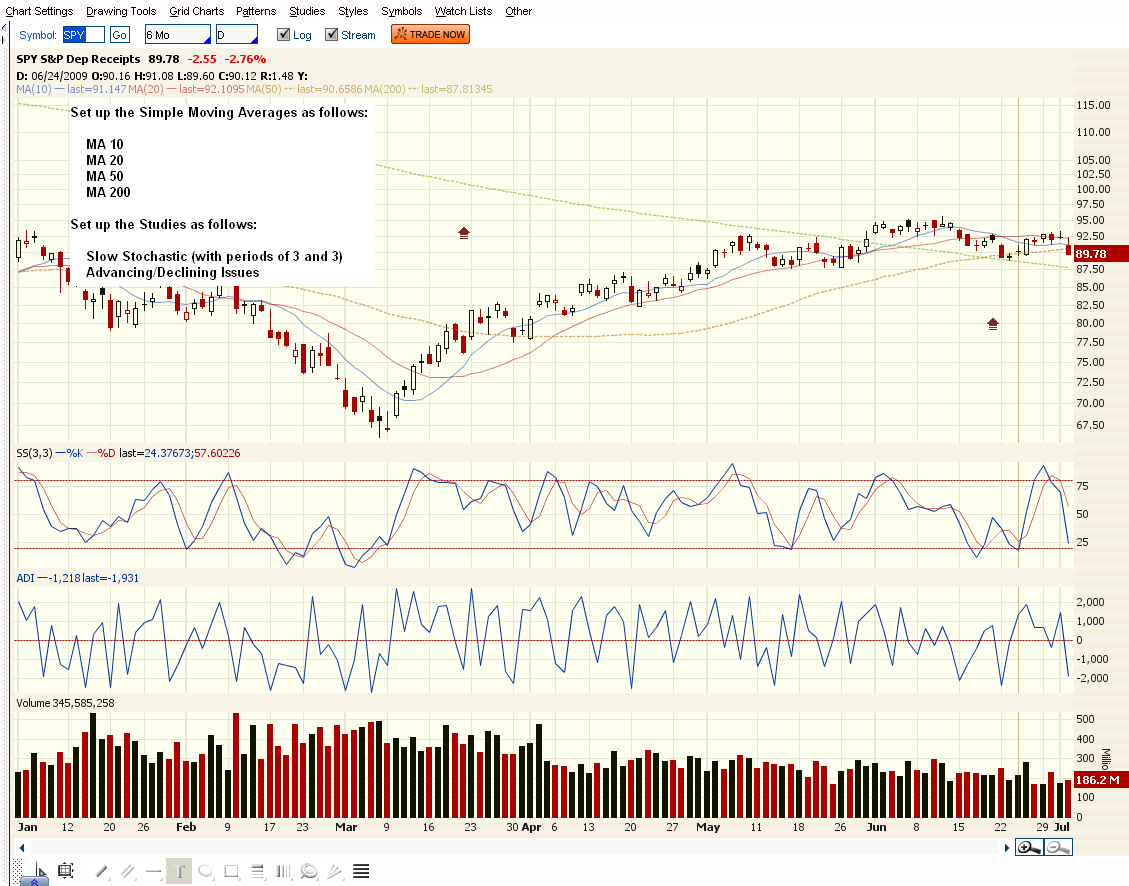Select the horizontal line drawing tool
This screenshot has width=1129, height=886.
point(153,872)
